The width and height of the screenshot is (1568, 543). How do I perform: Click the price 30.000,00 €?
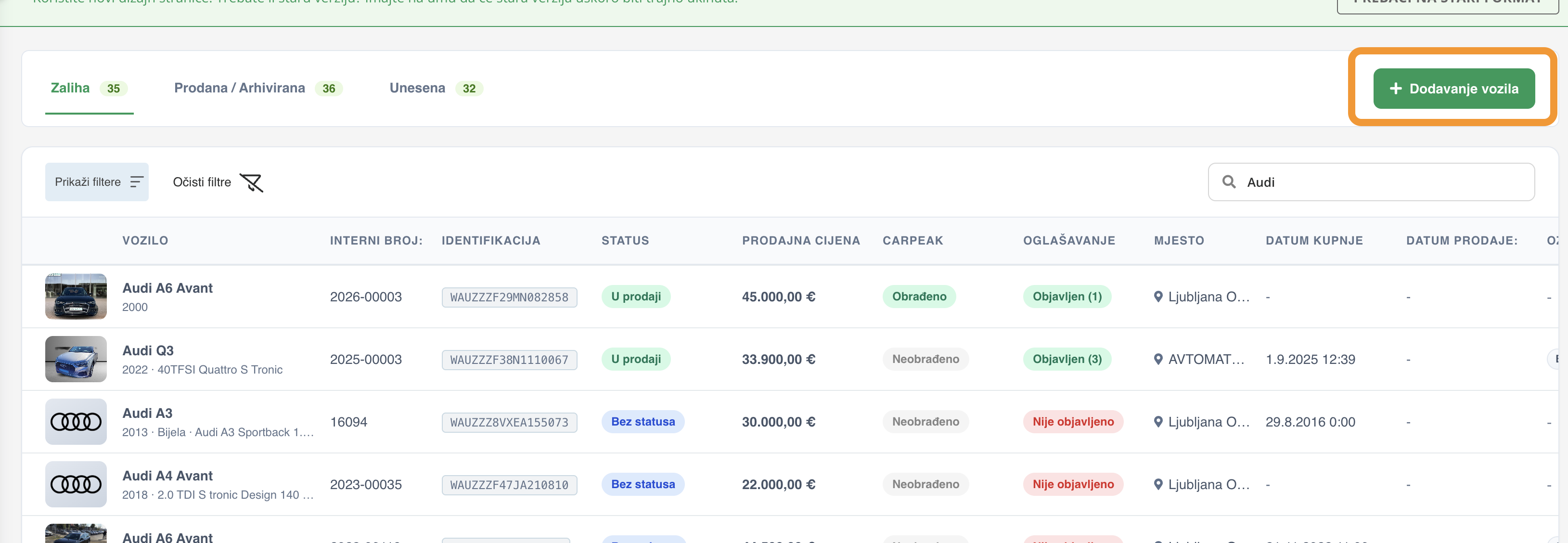coord(779,422)
